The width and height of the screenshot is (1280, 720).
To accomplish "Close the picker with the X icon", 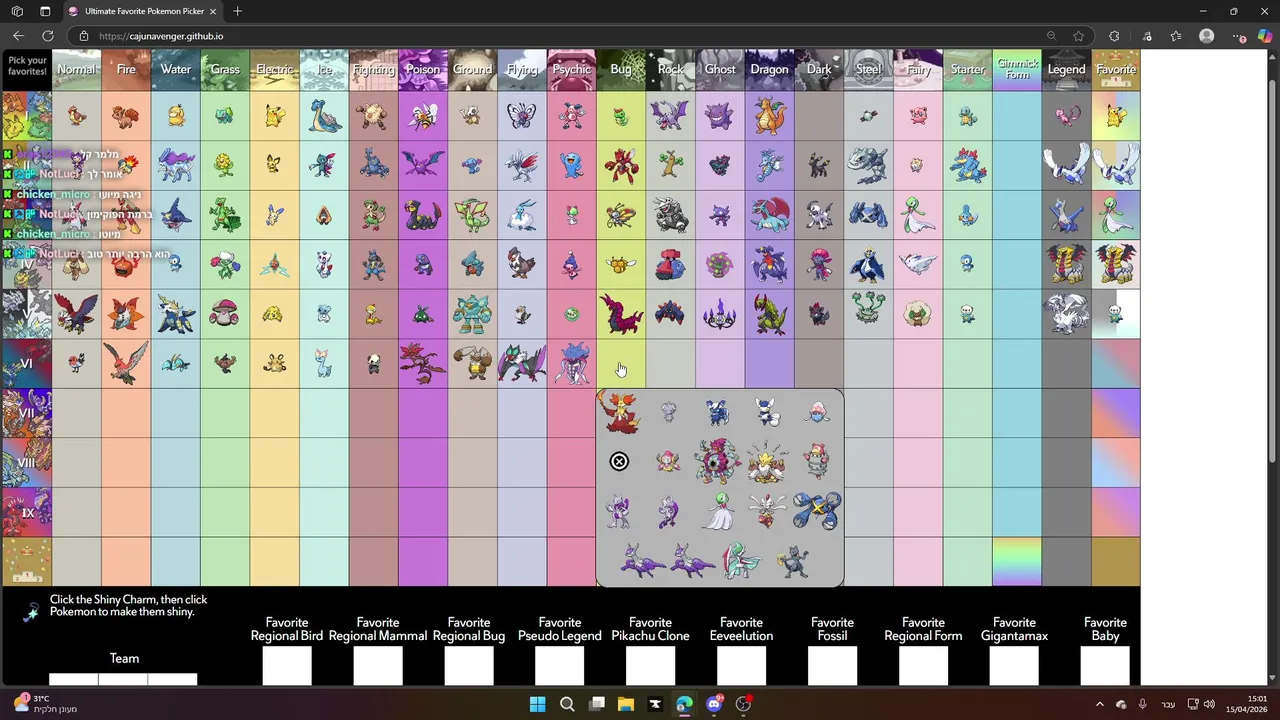I will pos(619,461).
